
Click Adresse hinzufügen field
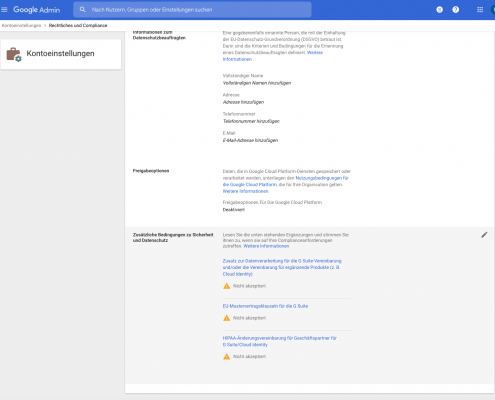(x=243, y=102)
